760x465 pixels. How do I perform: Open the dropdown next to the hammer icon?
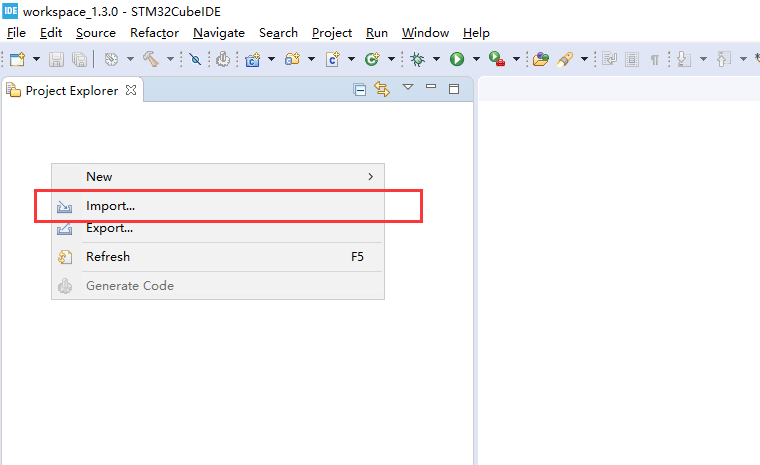coord(170,59)
